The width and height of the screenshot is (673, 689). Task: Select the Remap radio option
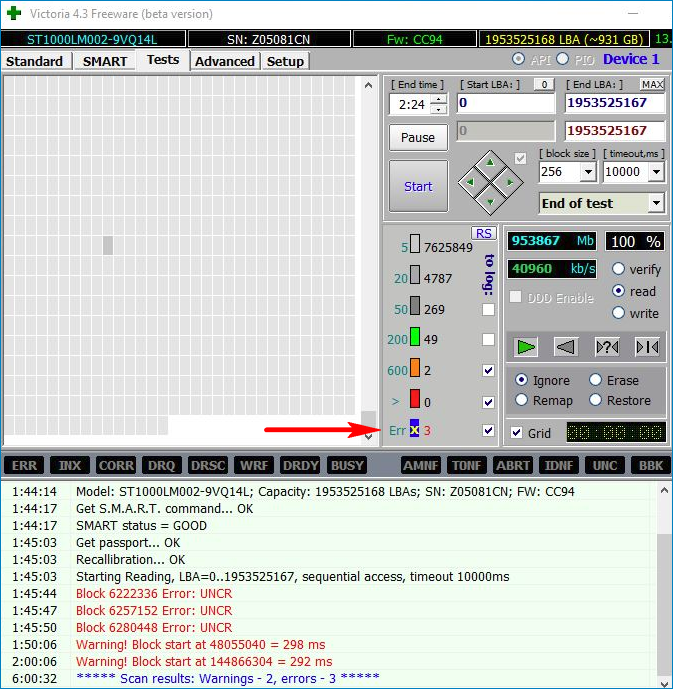coord(523,400)
